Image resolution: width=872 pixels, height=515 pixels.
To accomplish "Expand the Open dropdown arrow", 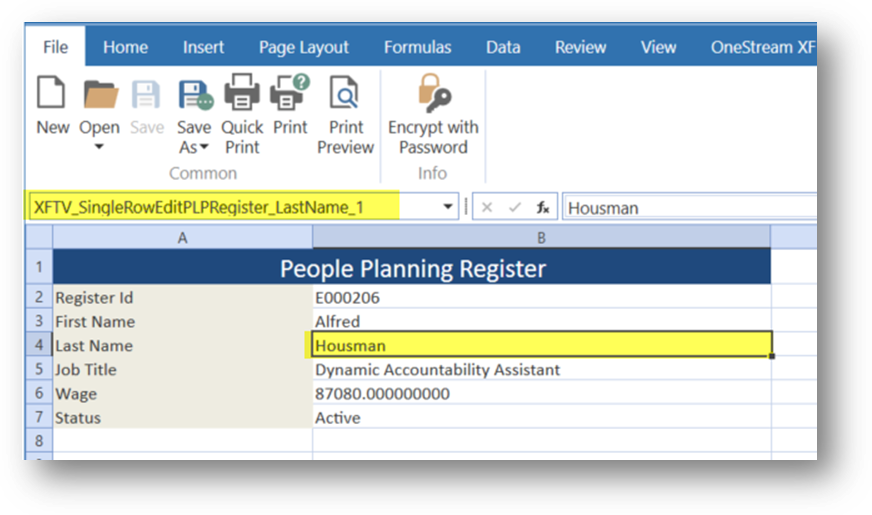I will 99,148.
